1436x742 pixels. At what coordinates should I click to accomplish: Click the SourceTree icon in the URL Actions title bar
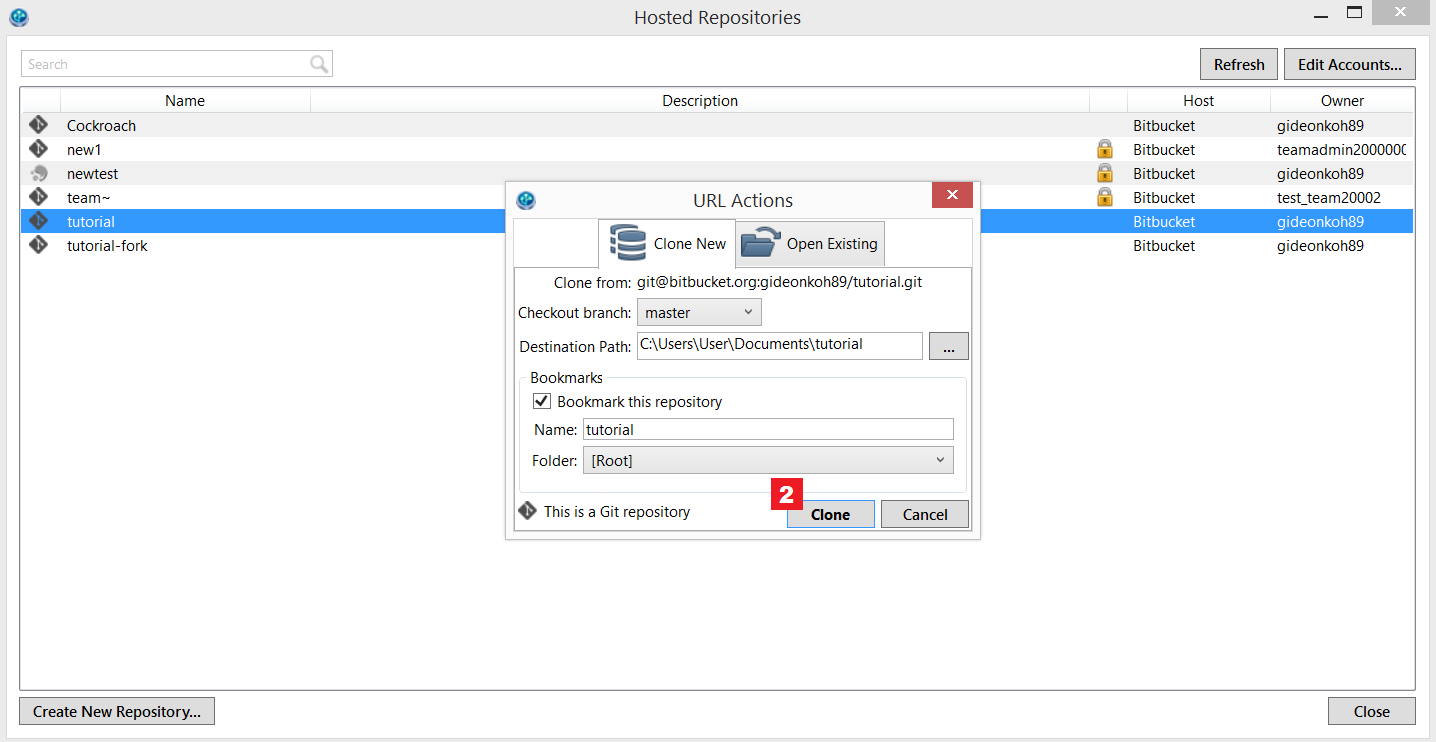pos(526,200)
